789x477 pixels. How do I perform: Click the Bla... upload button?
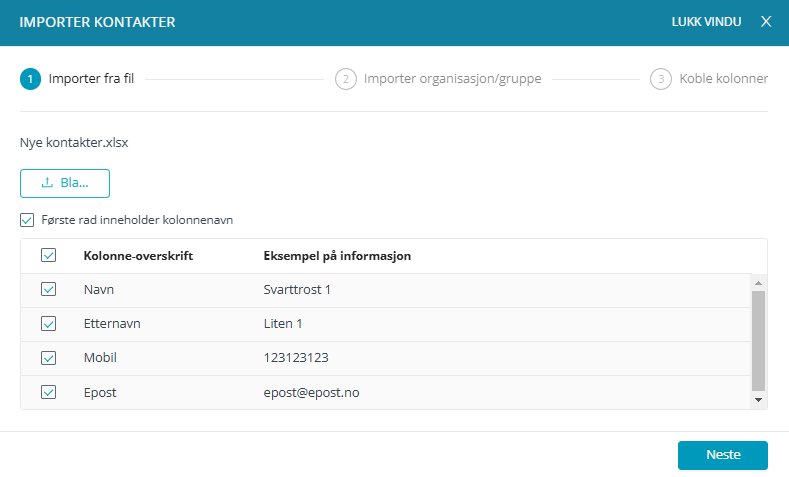(65, 183)
